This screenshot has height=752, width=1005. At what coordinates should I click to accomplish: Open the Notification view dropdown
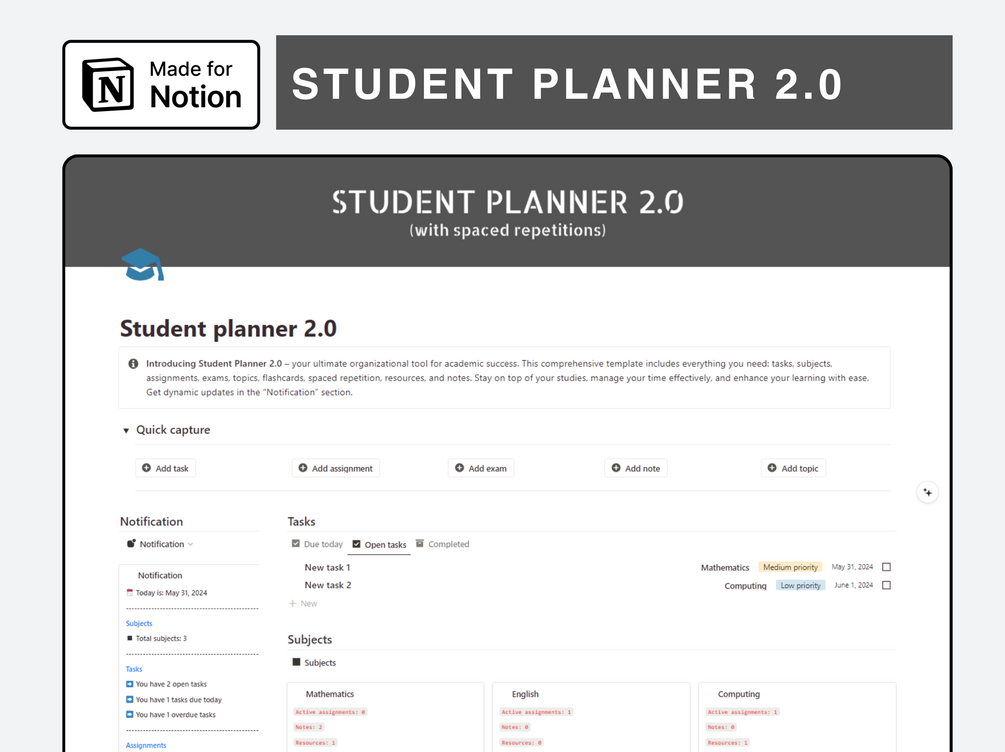click(x=160, y=544)
